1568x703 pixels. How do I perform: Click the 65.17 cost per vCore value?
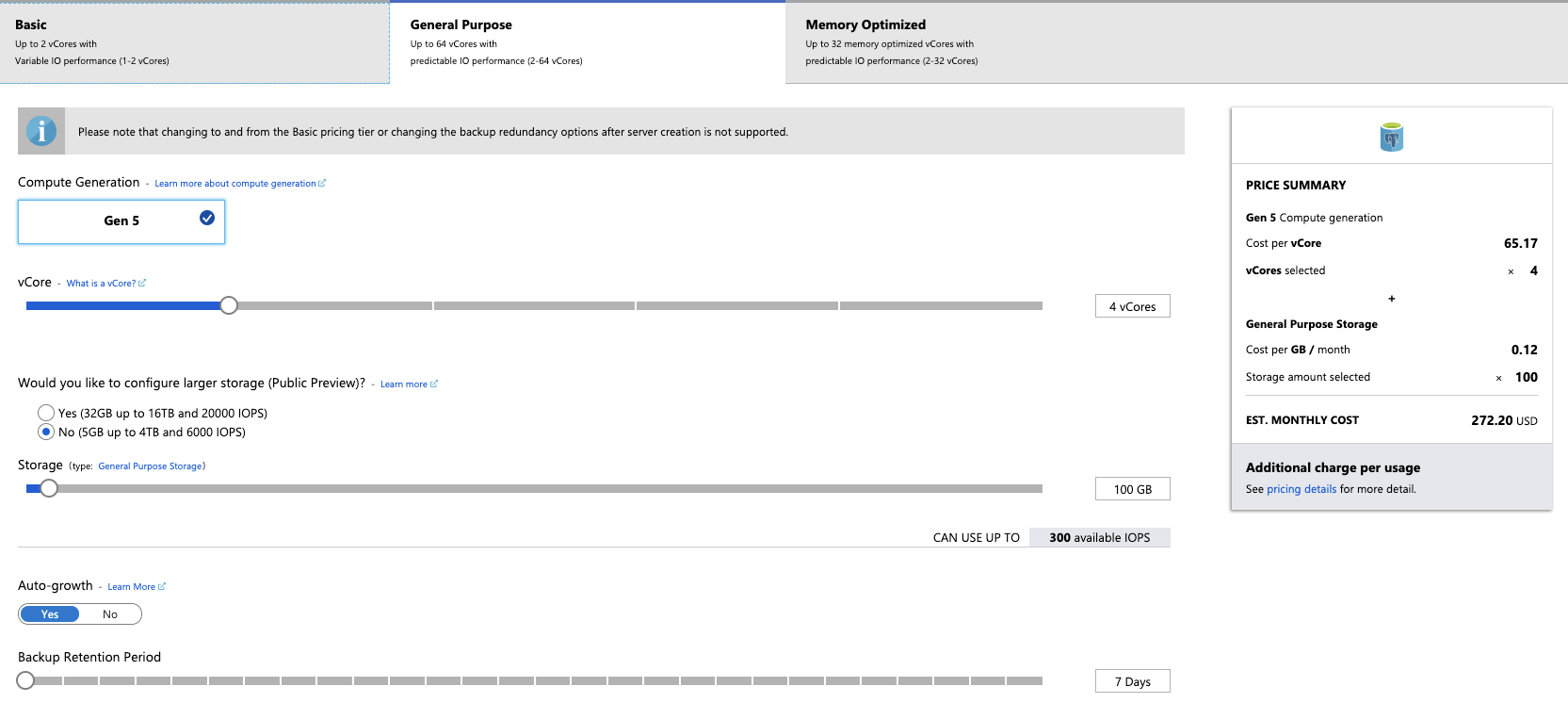coord(1521,243)
